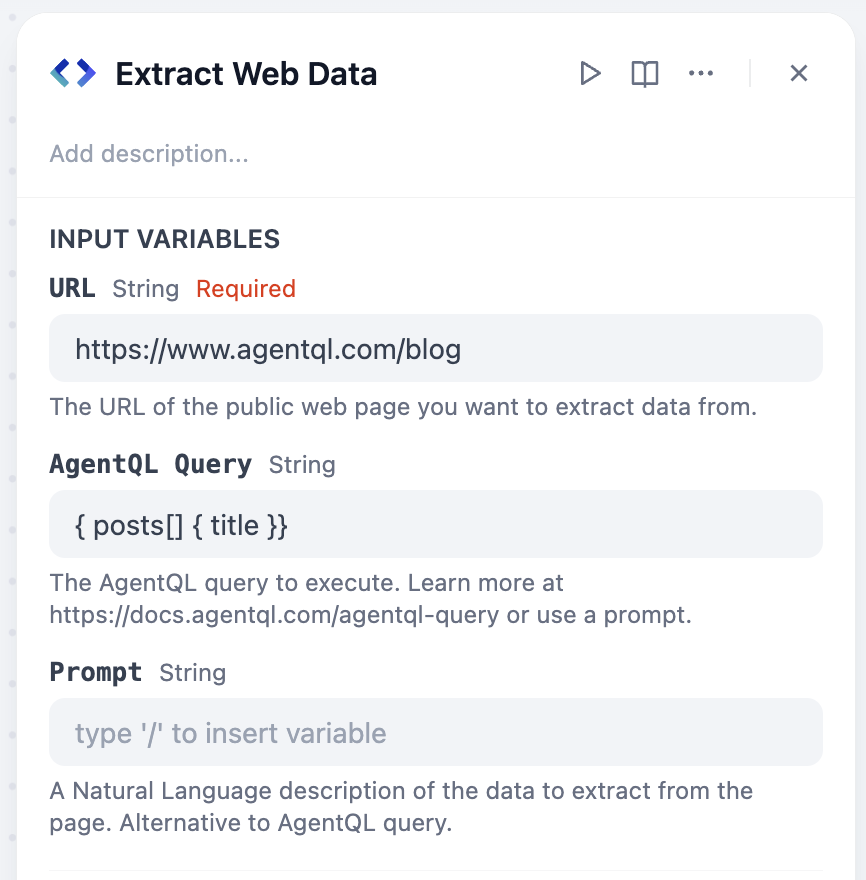Click the "Prompt" variable label

(x=95, y=673)
